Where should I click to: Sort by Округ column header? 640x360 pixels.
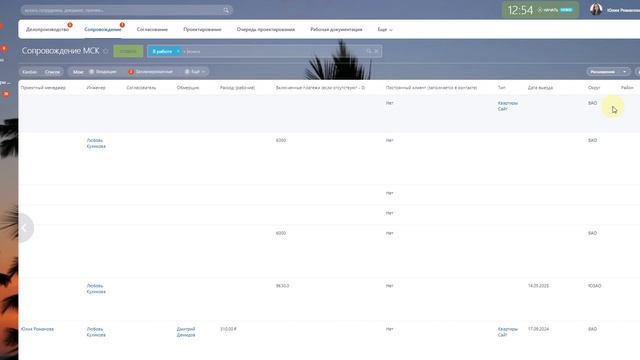pyautogui.click(x=594, y=88)
